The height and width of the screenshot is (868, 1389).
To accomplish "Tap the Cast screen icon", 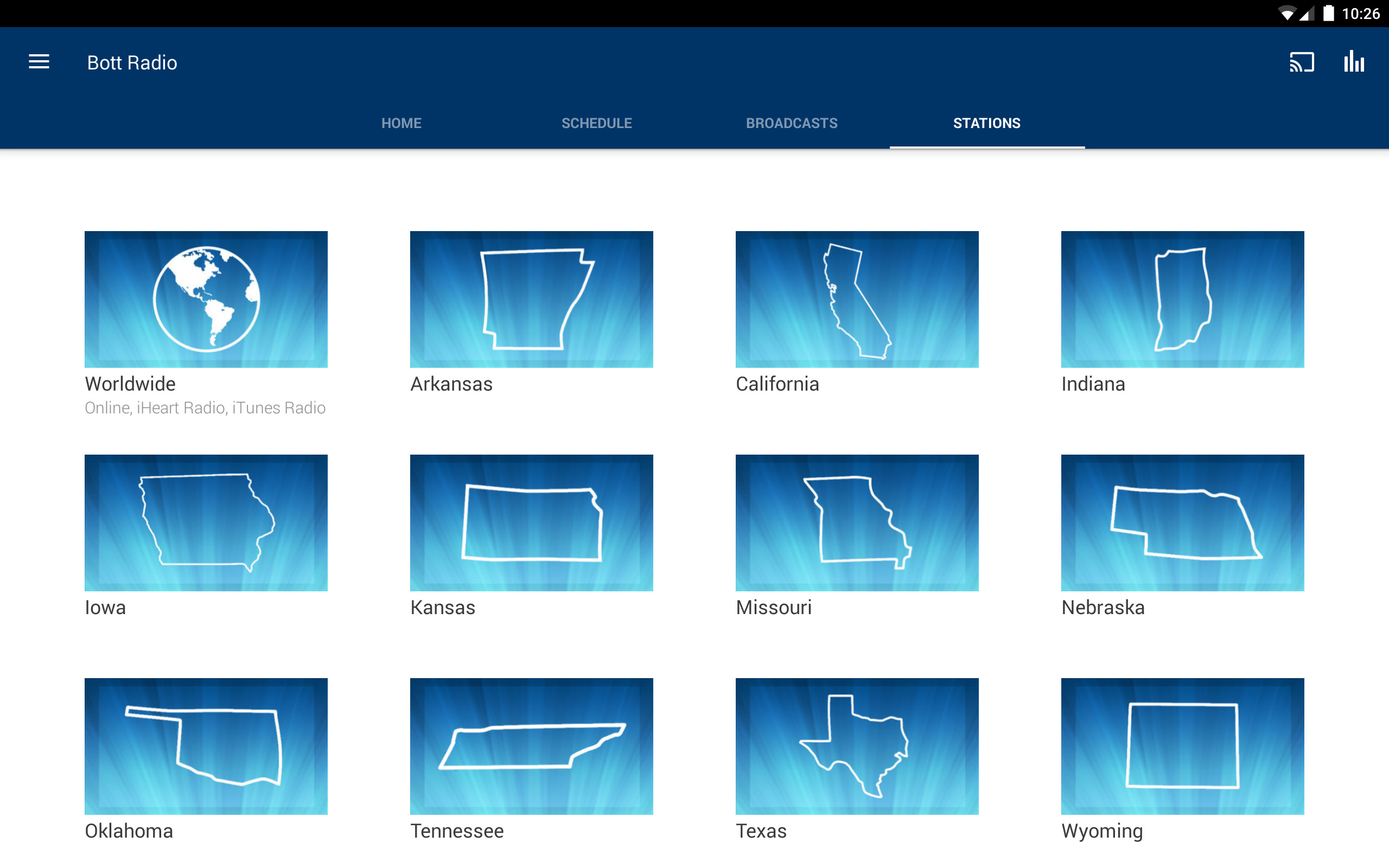I will point(1301,62).
